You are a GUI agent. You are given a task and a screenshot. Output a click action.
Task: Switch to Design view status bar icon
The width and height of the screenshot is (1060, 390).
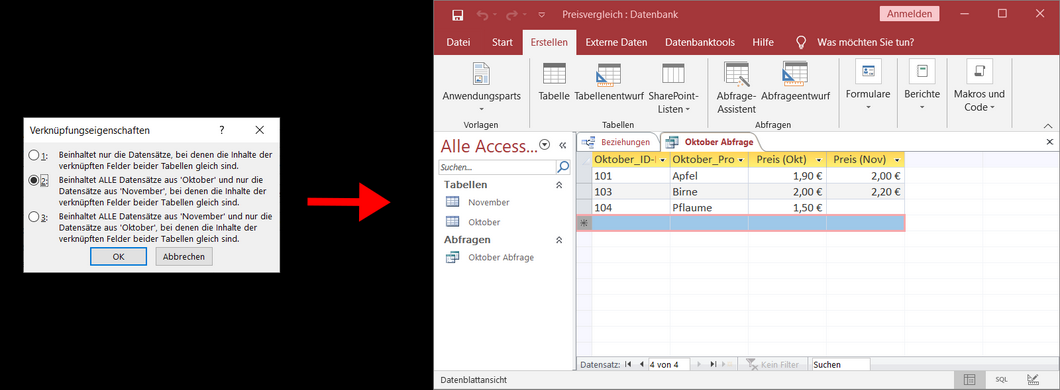pyautogui.click(x=1032, y=380)
